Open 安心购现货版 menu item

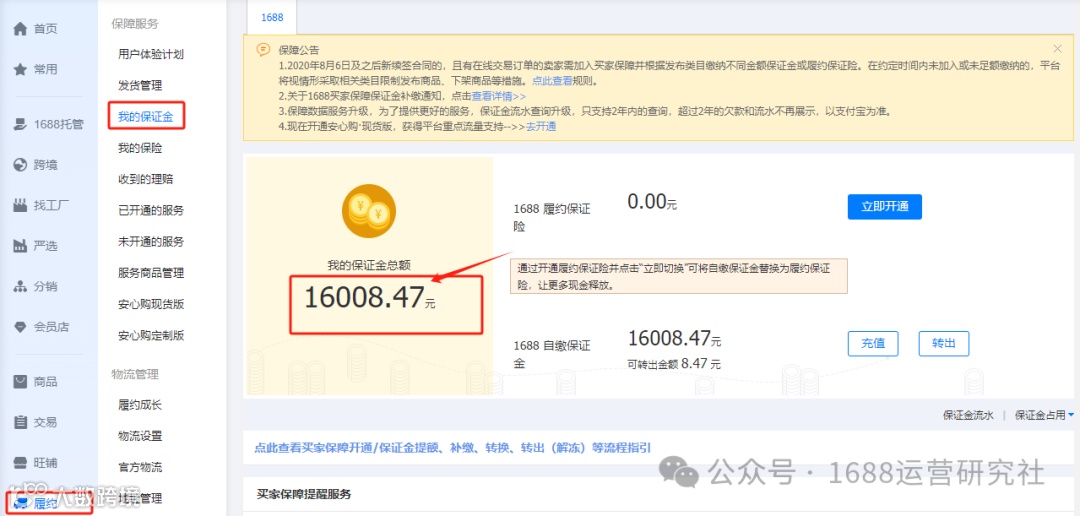[x=151, y=305]
